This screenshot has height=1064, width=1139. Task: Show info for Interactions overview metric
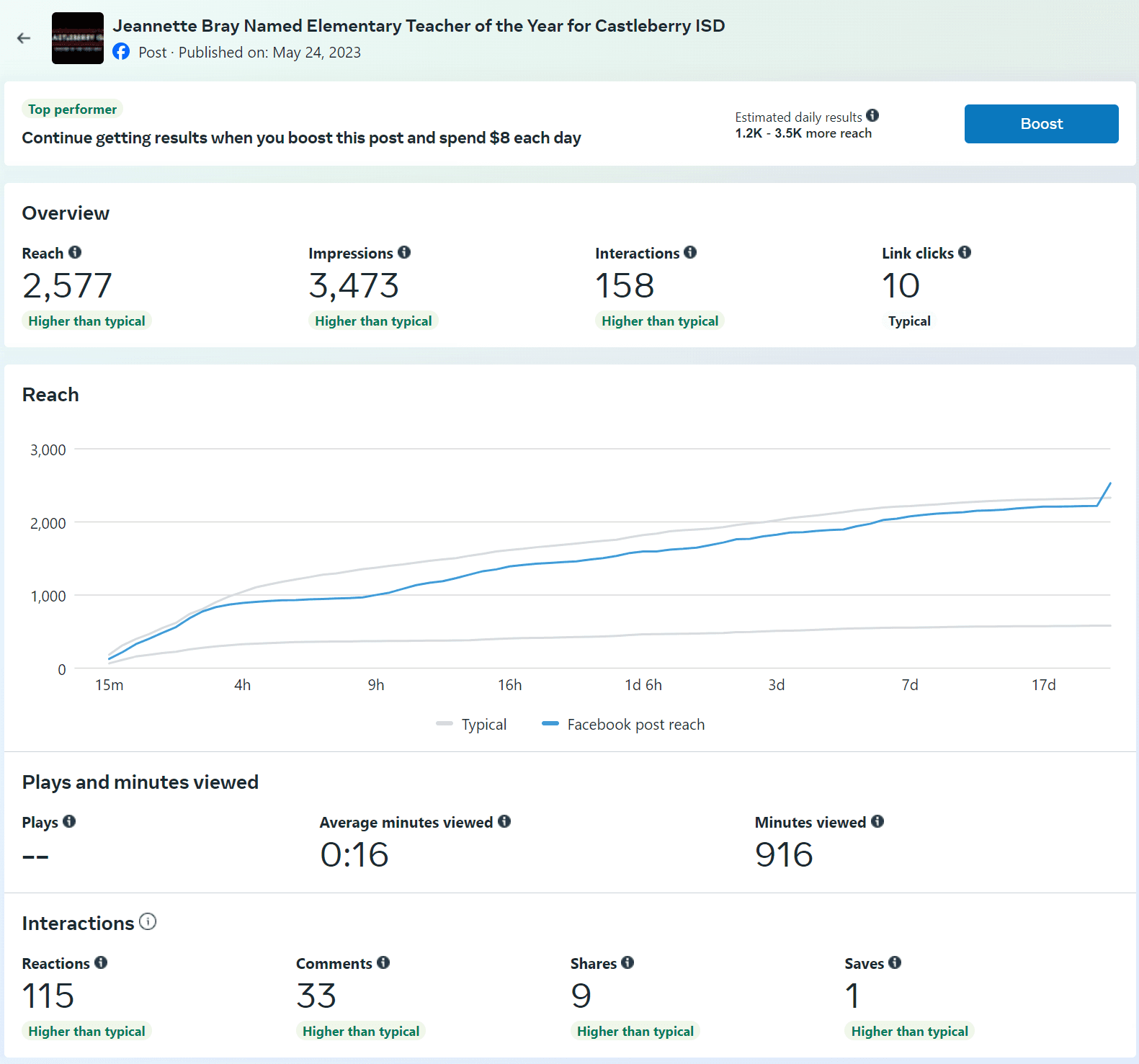(690, 252)
